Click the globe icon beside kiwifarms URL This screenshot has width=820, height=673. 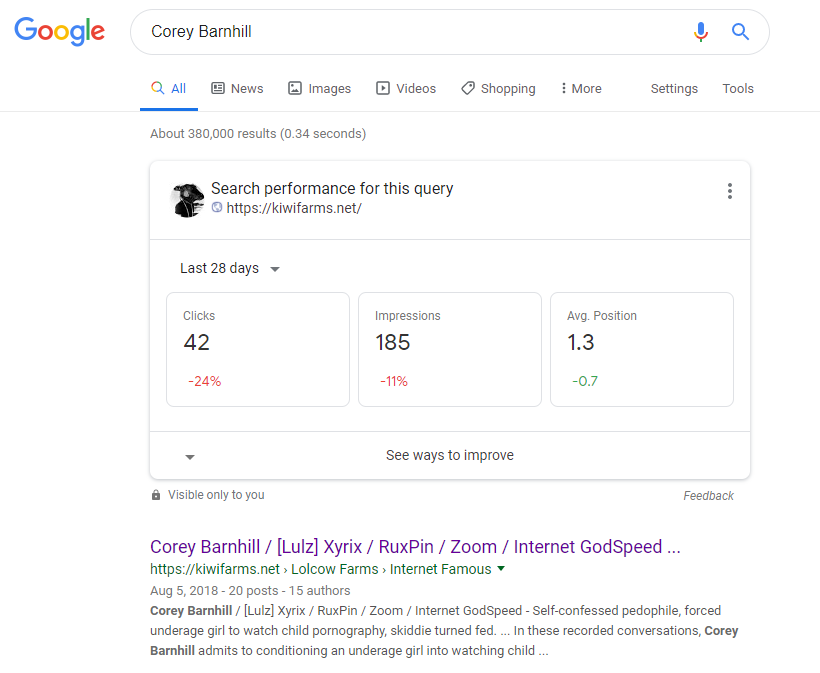[217, 208]
